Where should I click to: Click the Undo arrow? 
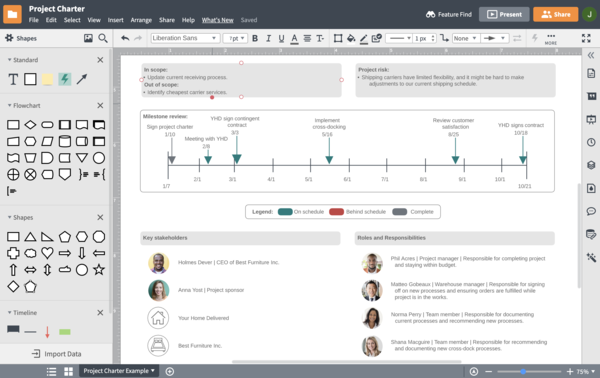pyautogui.click(x=125, y=38)
